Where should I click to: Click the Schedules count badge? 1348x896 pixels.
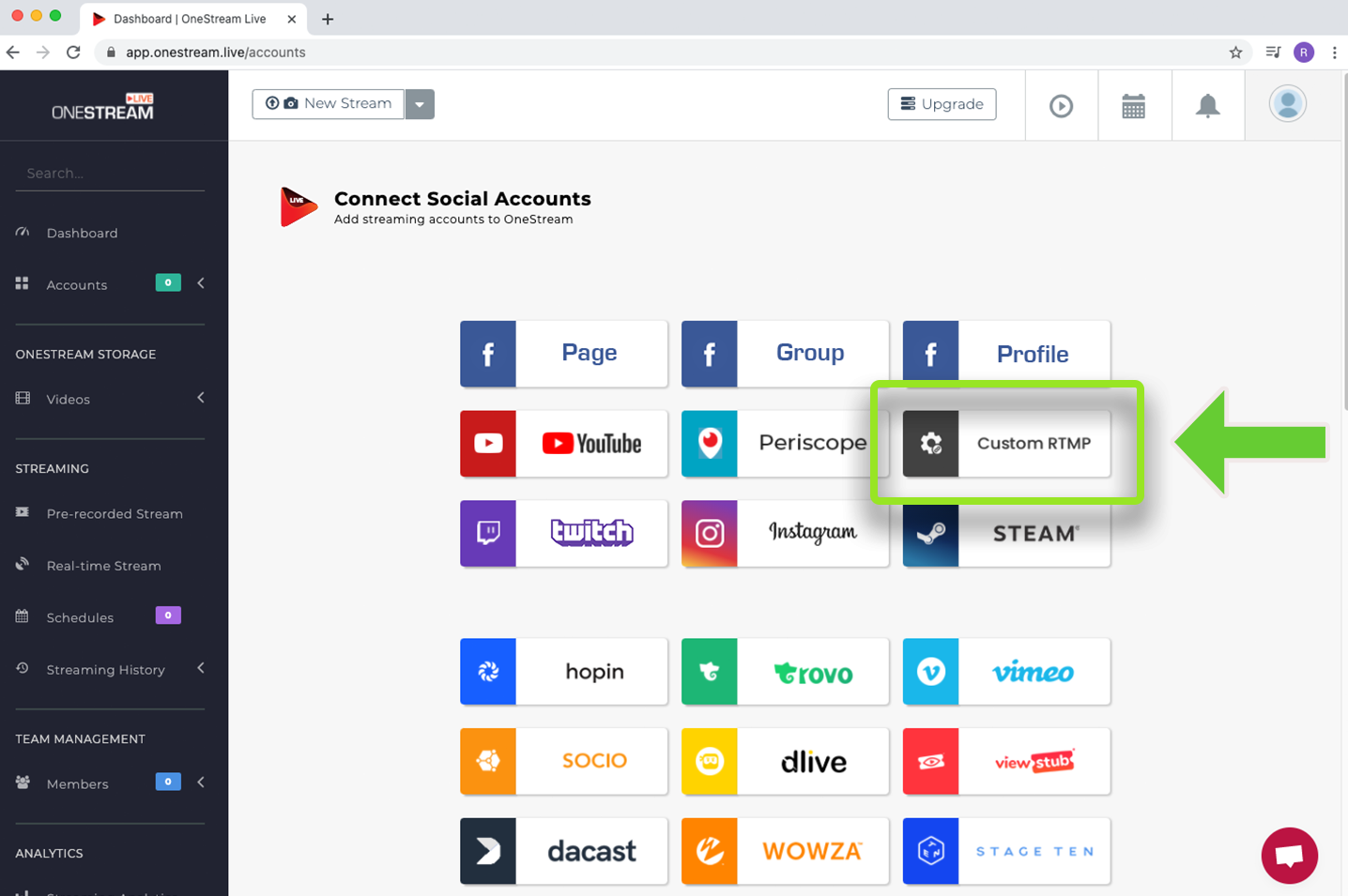point(168,615)
